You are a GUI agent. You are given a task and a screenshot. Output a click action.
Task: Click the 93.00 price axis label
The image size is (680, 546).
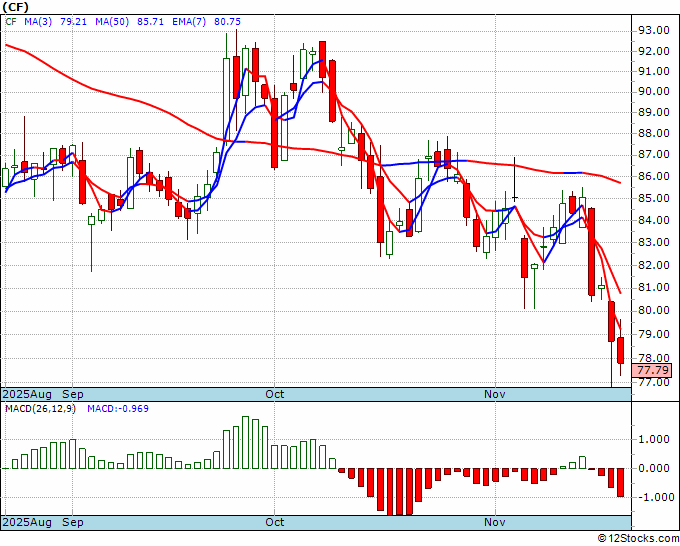tap(653, 30)
